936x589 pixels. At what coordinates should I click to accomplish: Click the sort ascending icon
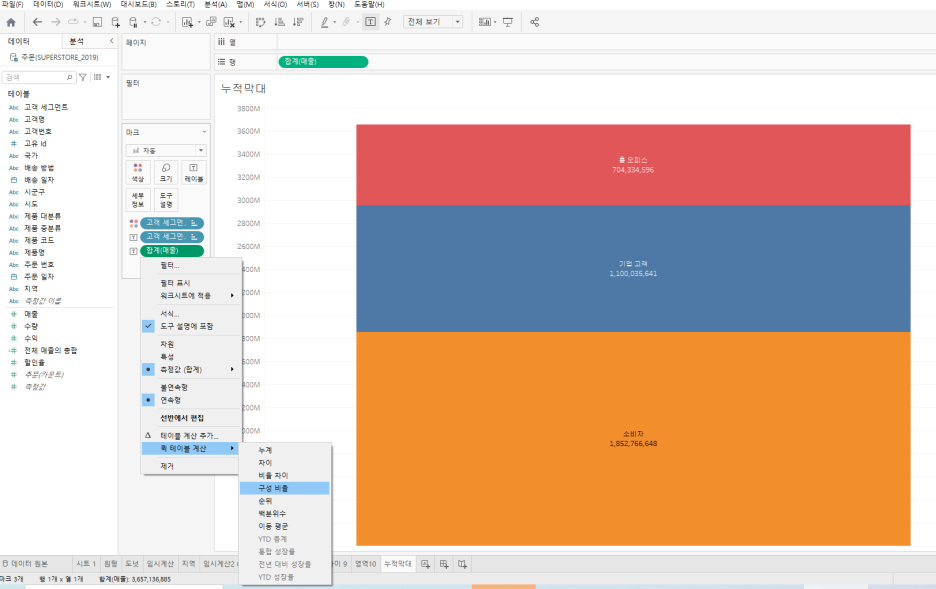[x=279, y=22]
